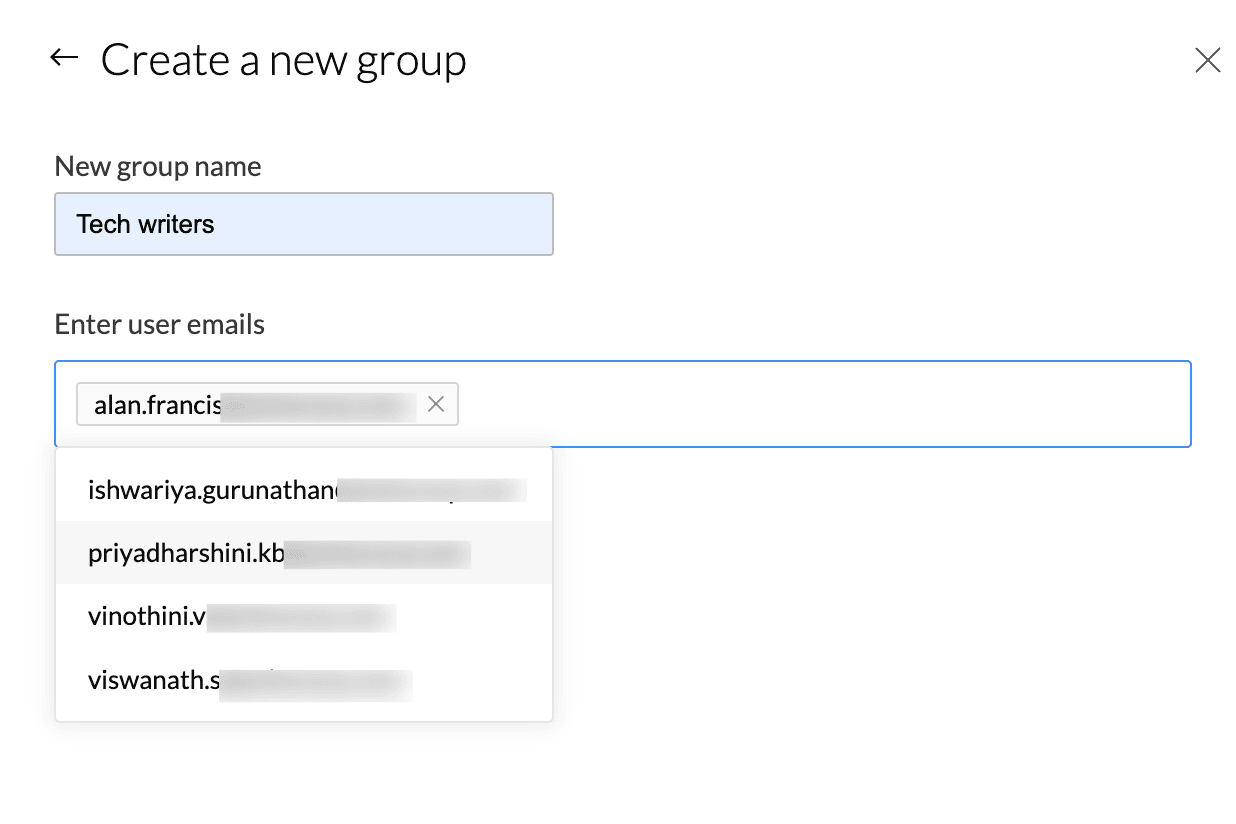1236x824 pixels.
Task: Click the blurred domain of alan.francis chip
Action: tap(318, 404)
